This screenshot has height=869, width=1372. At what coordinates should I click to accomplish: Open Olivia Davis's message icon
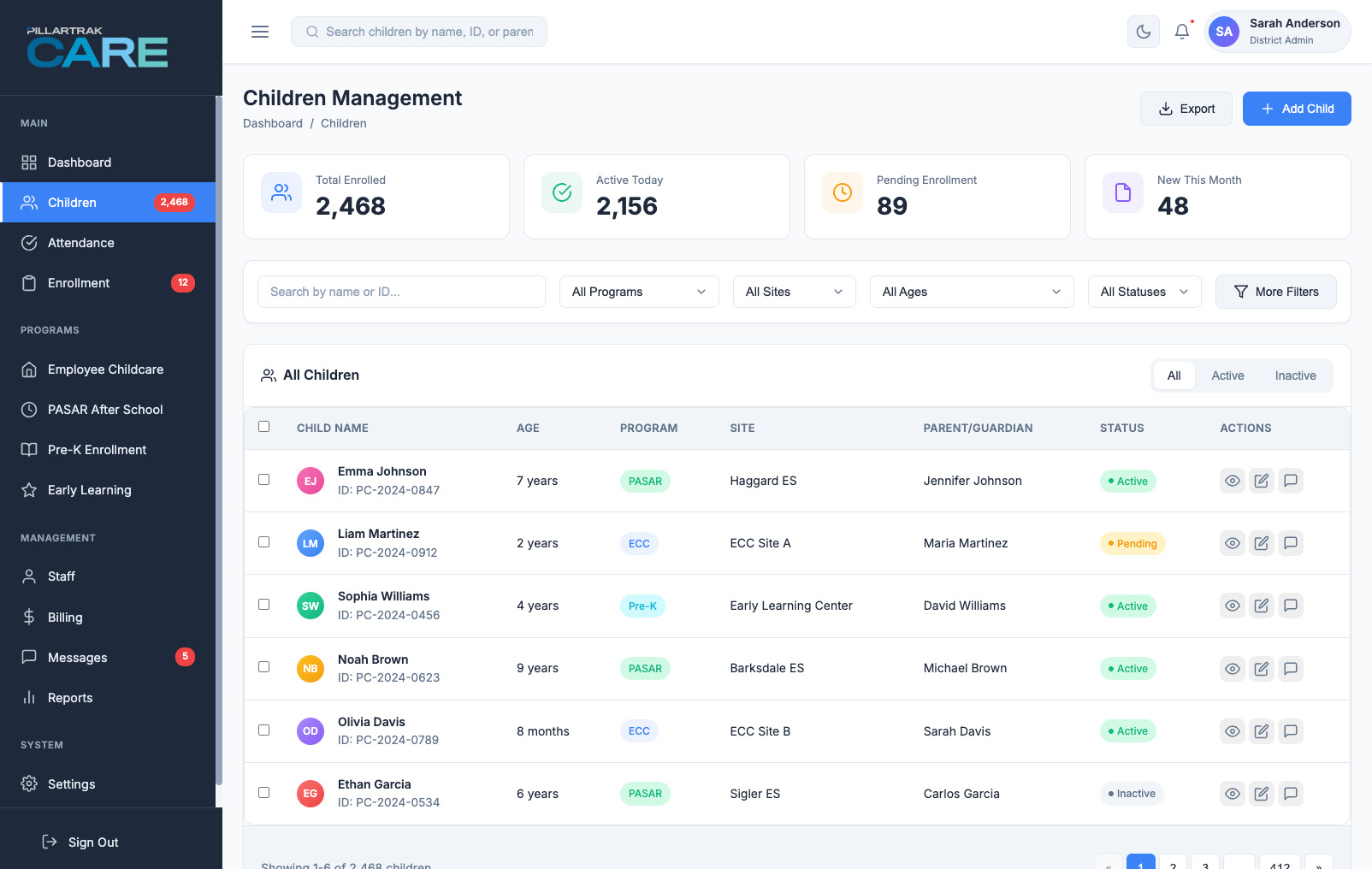pyautogui.click(x=1290, y=731)
